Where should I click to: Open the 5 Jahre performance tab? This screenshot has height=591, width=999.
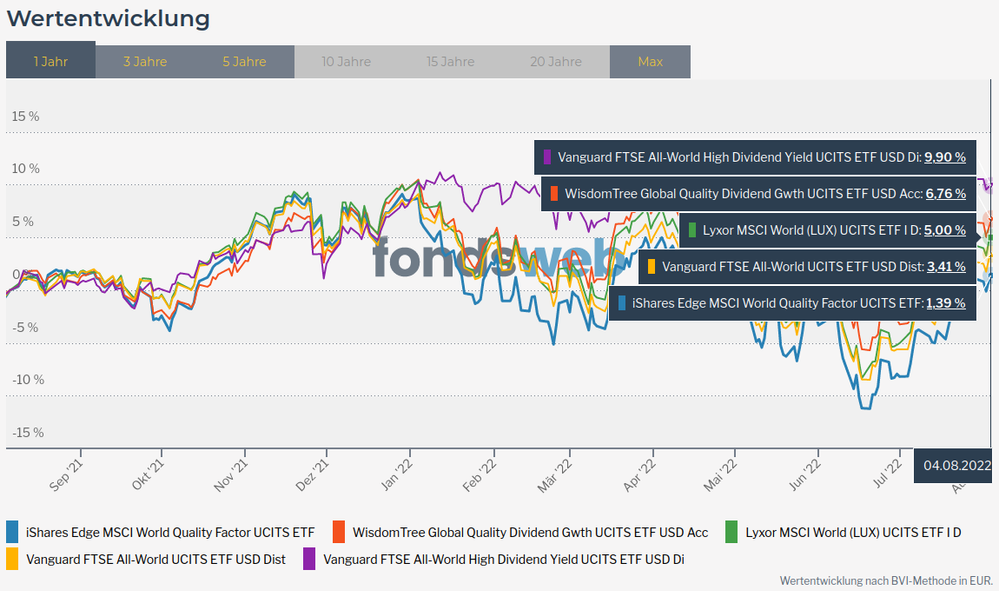[244, 61]
